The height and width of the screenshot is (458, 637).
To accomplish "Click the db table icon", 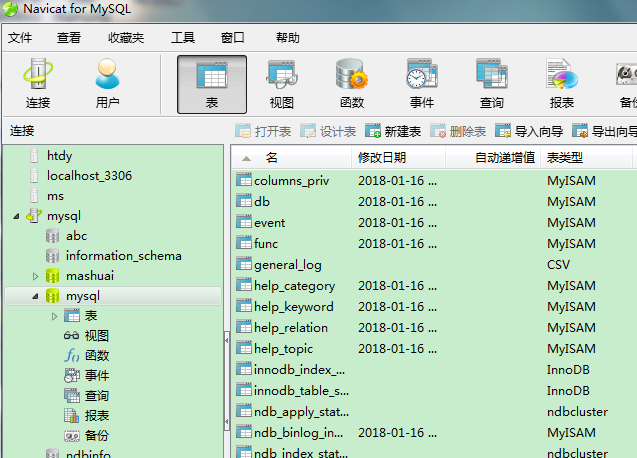I will [244, 201].
